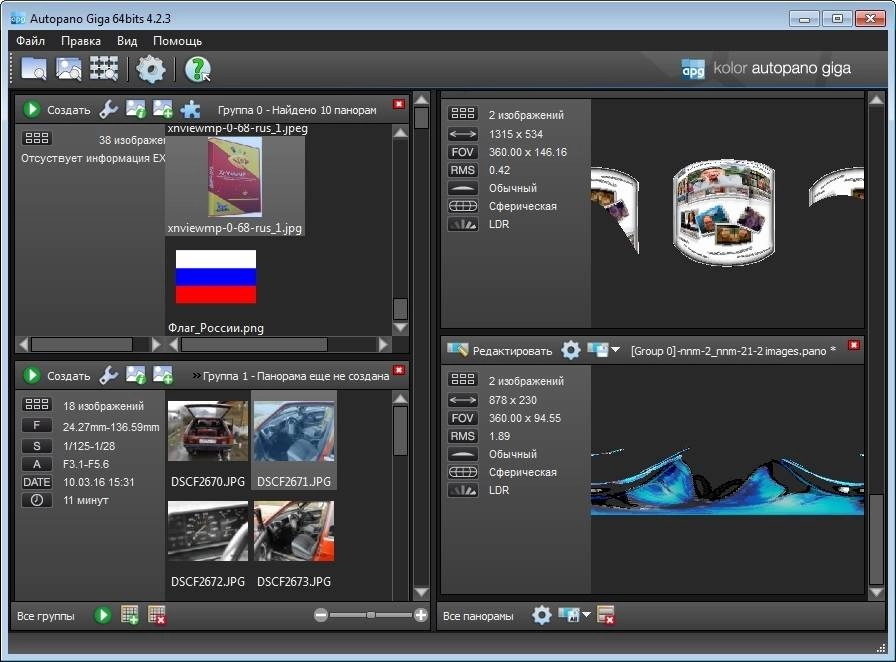This screenshot has width=896, height=662.
Task: Close the nnm-2_nnm-21 panorama with red X
Action: click(854, 345)
